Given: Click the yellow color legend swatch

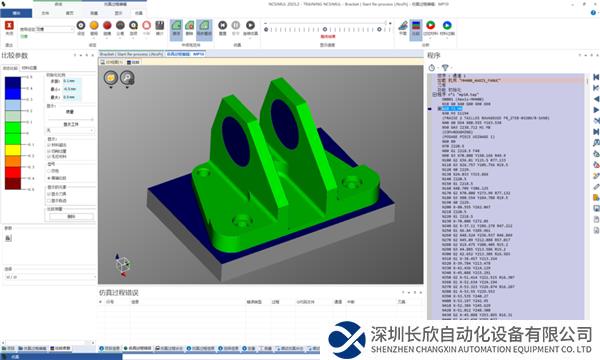Looking at the screenshot, I should point(13,150).
